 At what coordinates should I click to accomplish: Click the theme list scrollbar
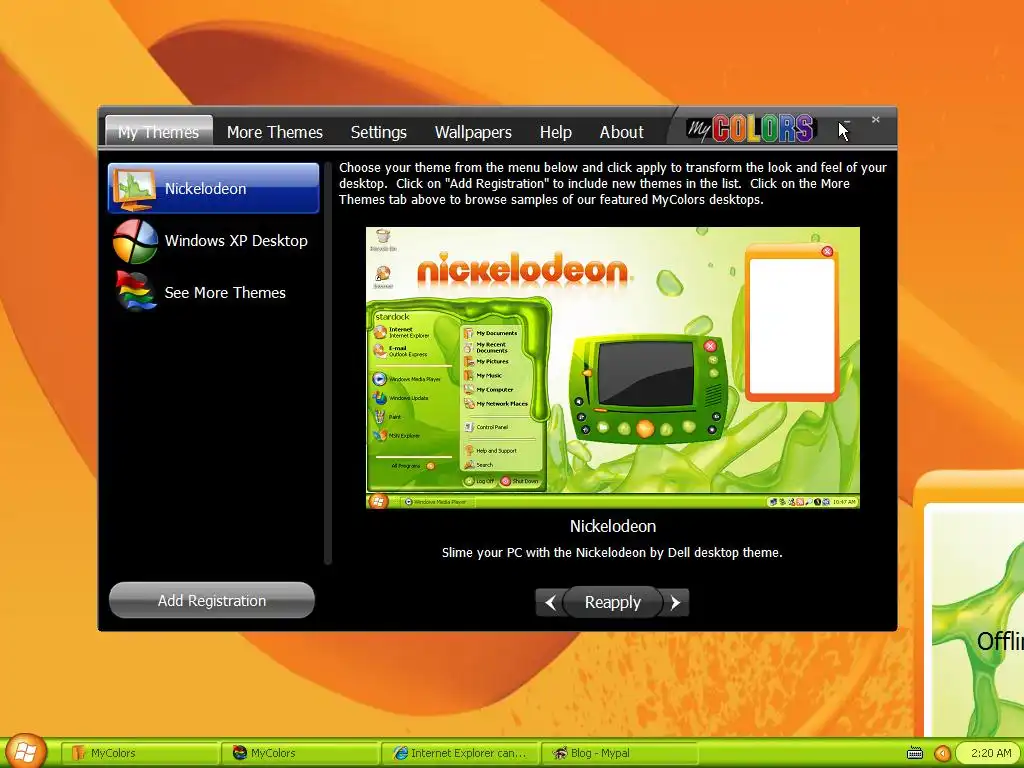(x=328, y=362)
